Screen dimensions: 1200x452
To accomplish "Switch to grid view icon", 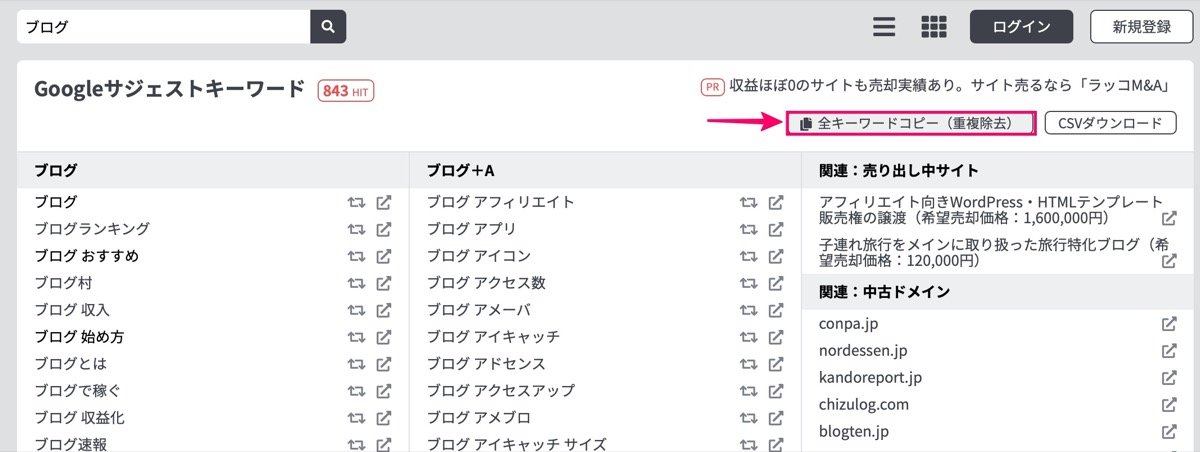I will [934, 27].
